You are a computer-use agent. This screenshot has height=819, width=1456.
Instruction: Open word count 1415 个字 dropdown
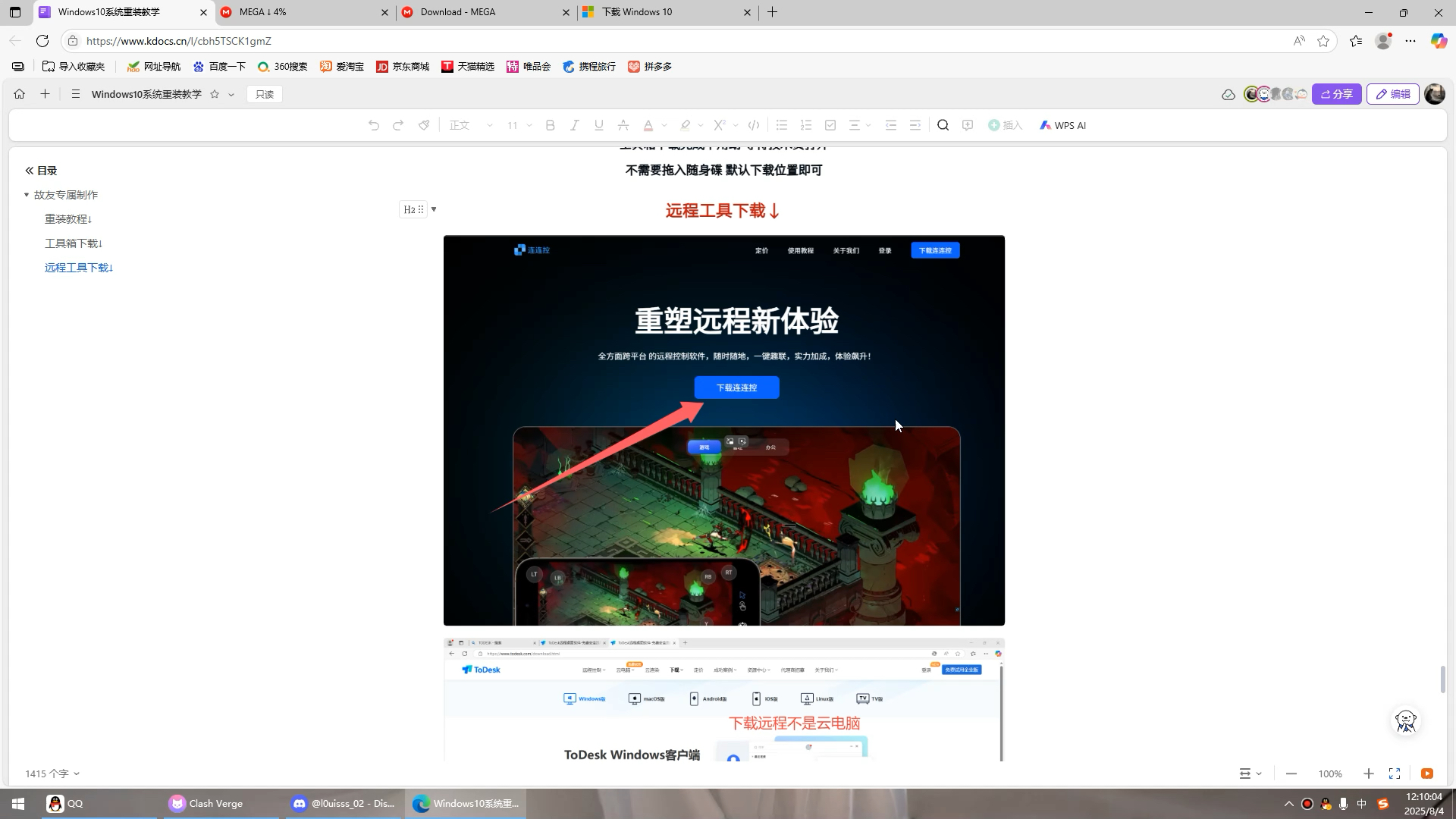pyautogui.click(x=52, y=773)
